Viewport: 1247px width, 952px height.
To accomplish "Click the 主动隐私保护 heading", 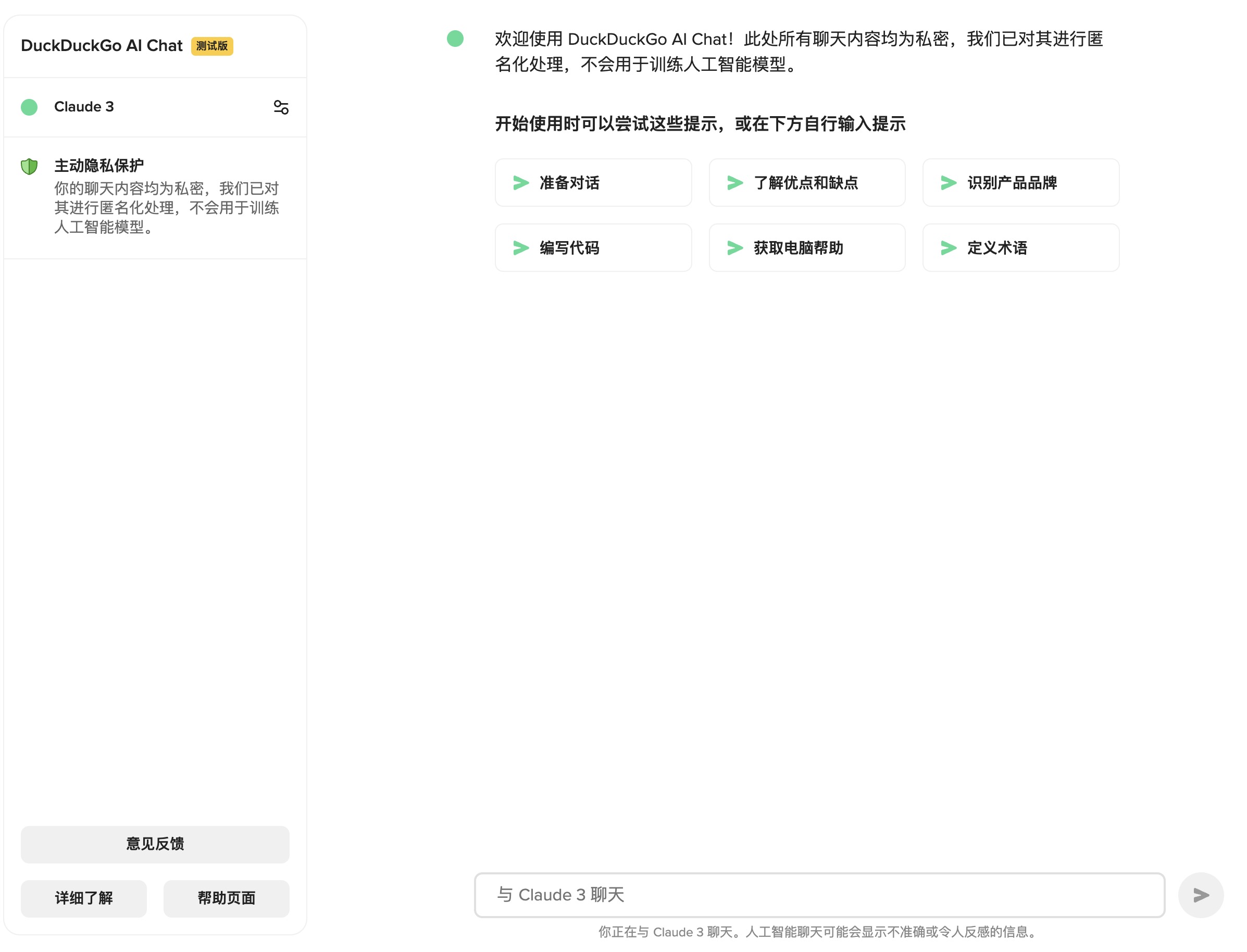I will 98,166.
